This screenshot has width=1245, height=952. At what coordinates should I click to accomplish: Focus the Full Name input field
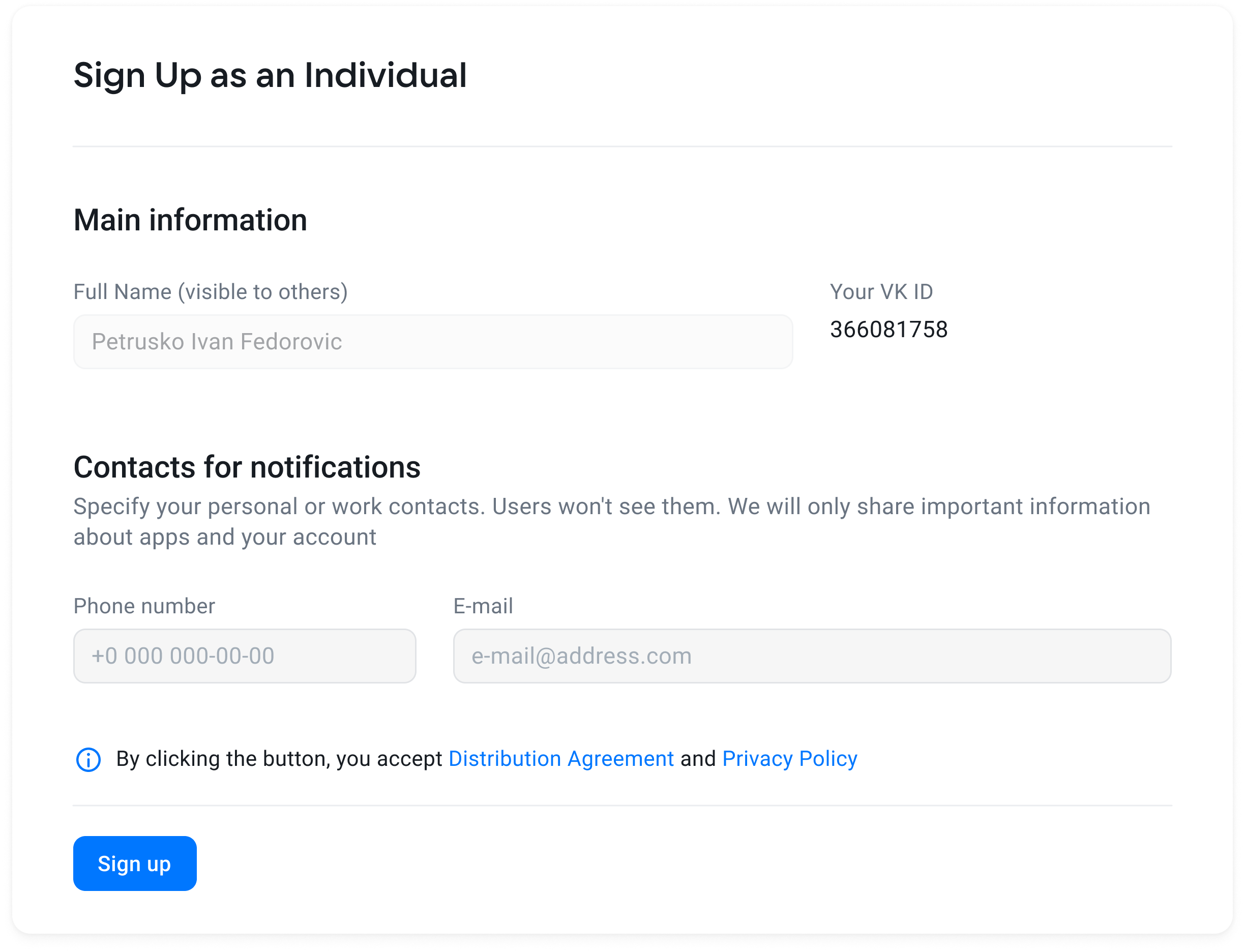[x=433, y=342]
